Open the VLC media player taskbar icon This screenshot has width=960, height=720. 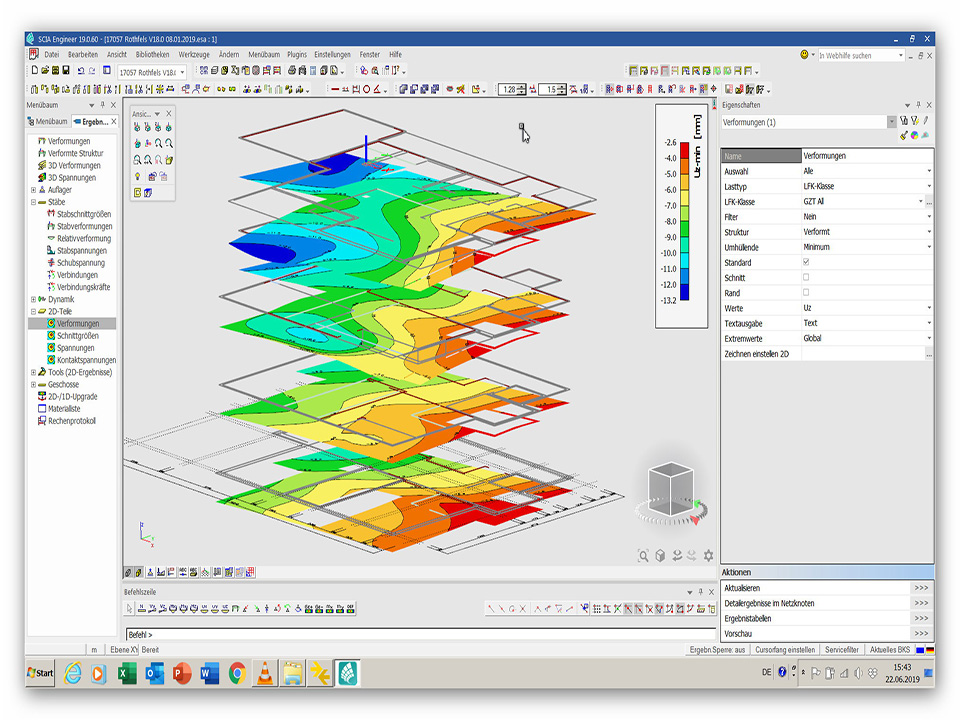265,673
